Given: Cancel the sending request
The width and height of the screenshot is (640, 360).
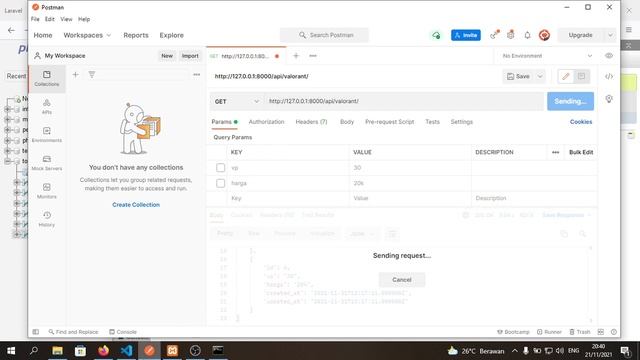Looking at the screenshot, I should tap(402, 280).
